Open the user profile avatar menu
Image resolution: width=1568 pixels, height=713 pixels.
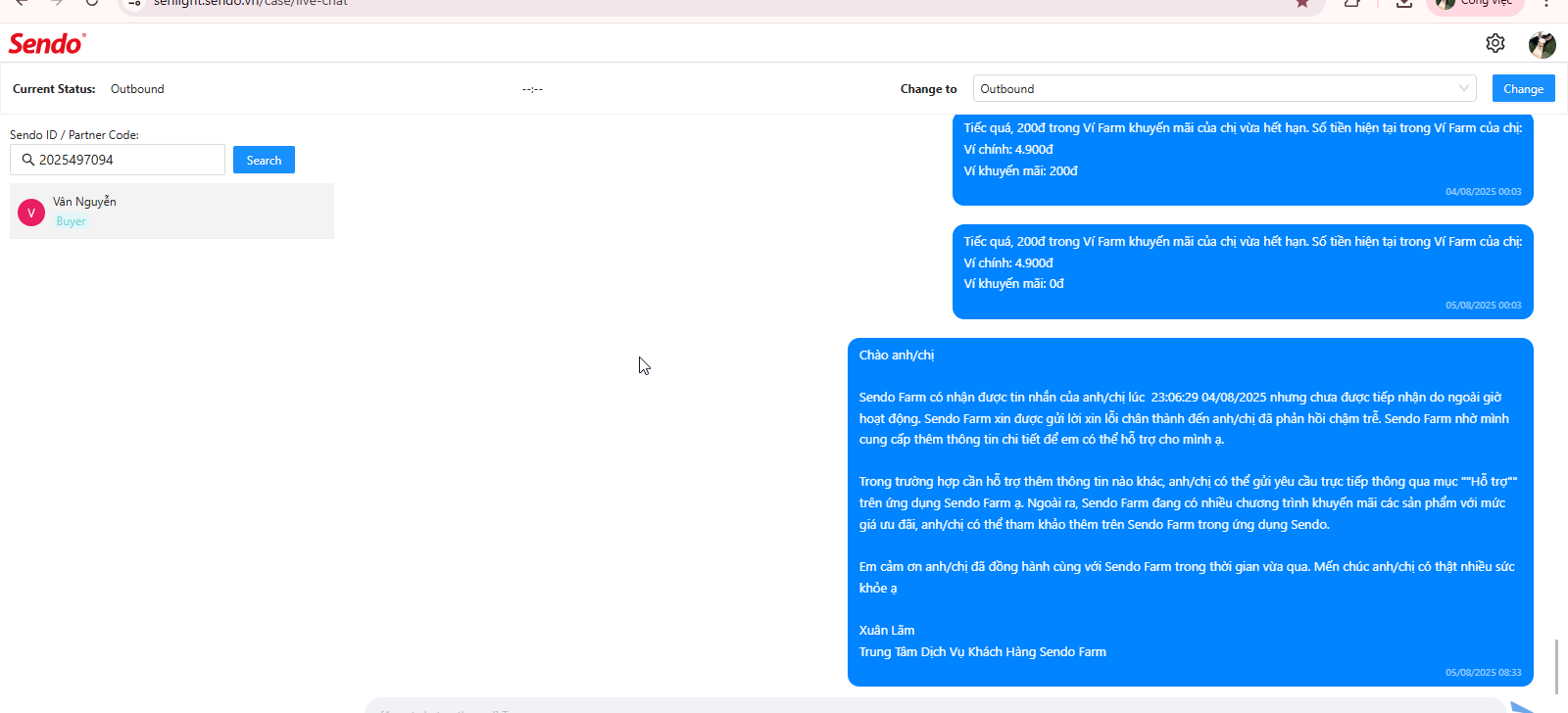click(x=1542, y=44)
